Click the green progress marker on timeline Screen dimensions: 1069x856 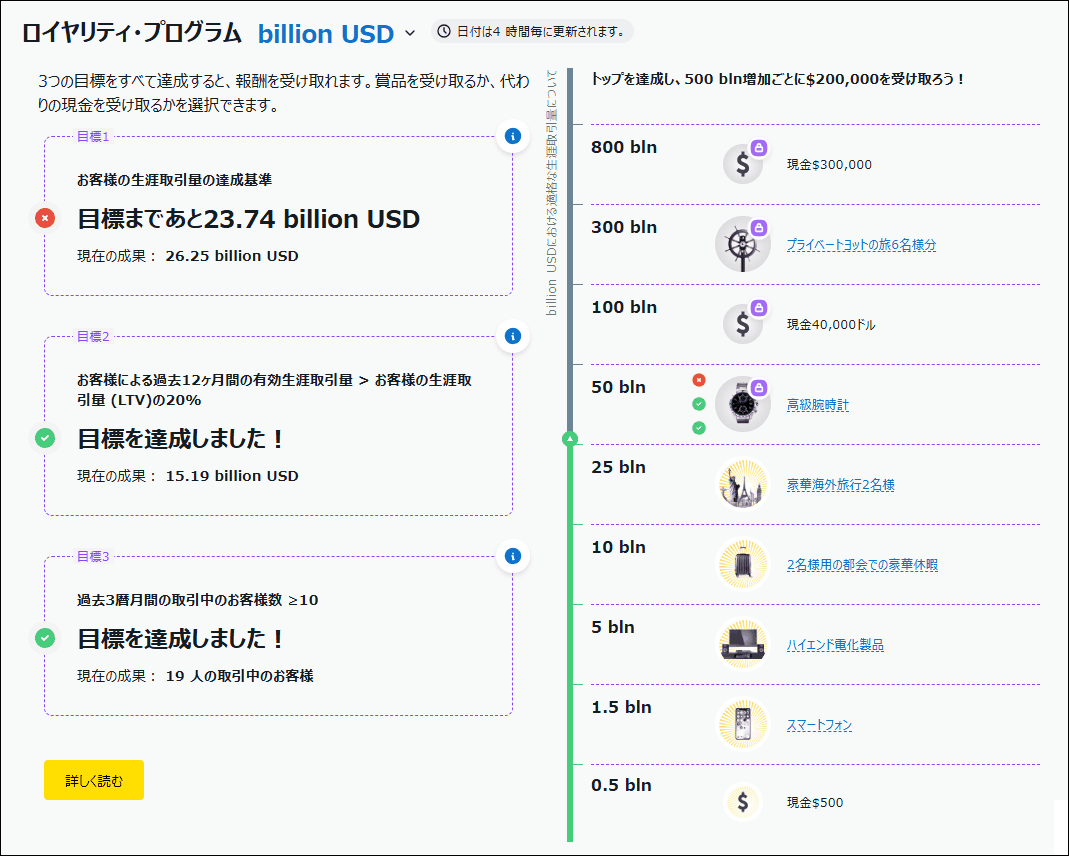pos(570,438)
